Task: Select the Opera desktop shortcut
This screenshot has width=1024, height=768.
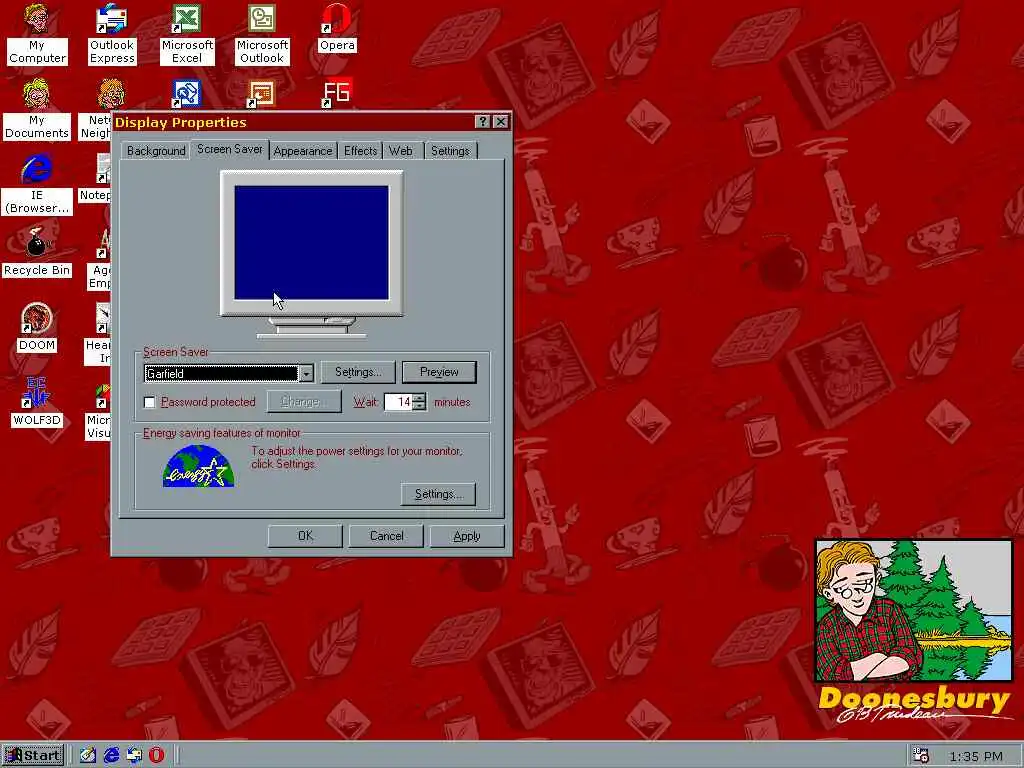Action: point(337,28)
